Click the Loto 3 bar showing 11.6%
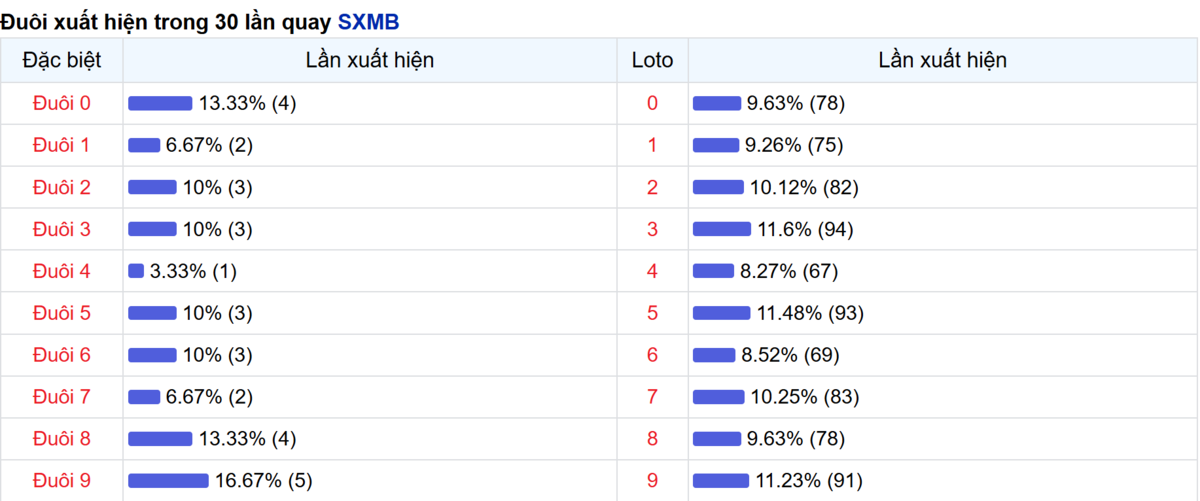This screenshot has height=501, width=1200. (x=721, y=229)
